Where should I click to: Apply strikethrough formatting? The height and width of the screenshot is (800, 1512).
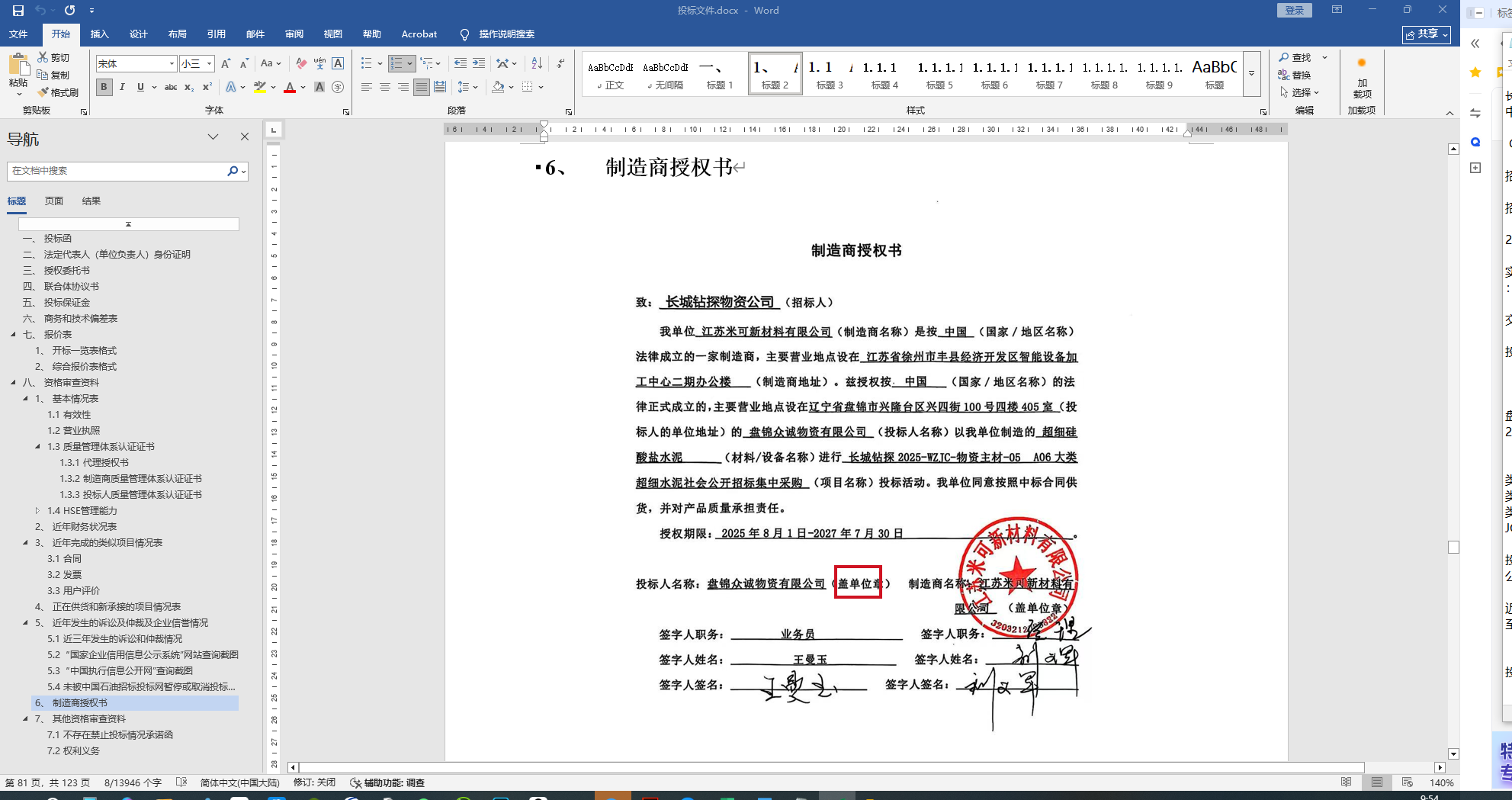click(x=171, y=87)
